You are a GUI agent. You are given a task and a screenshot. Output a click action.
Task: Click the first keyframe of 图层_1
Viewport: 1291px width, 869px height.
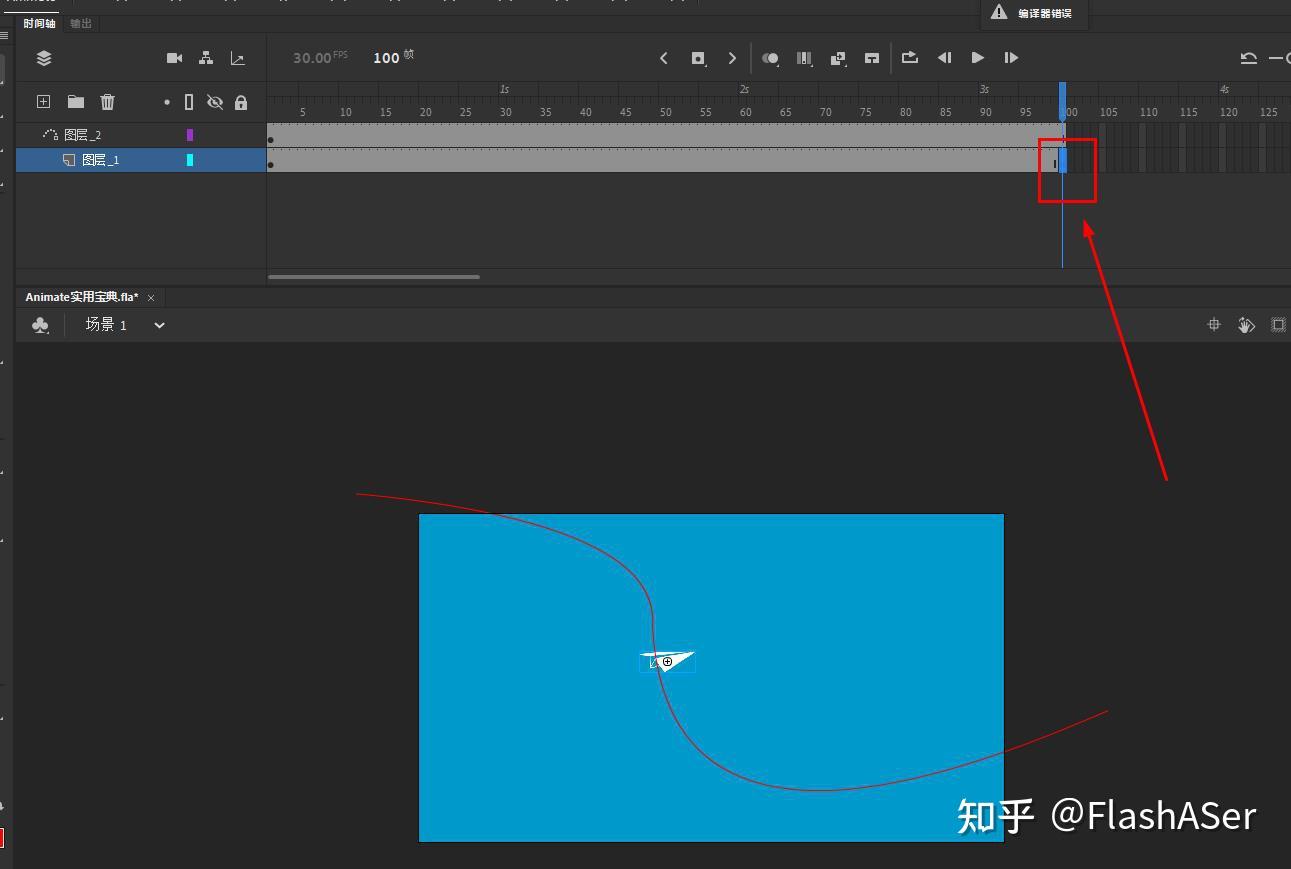pyautogui.click(x=271, y=164)
